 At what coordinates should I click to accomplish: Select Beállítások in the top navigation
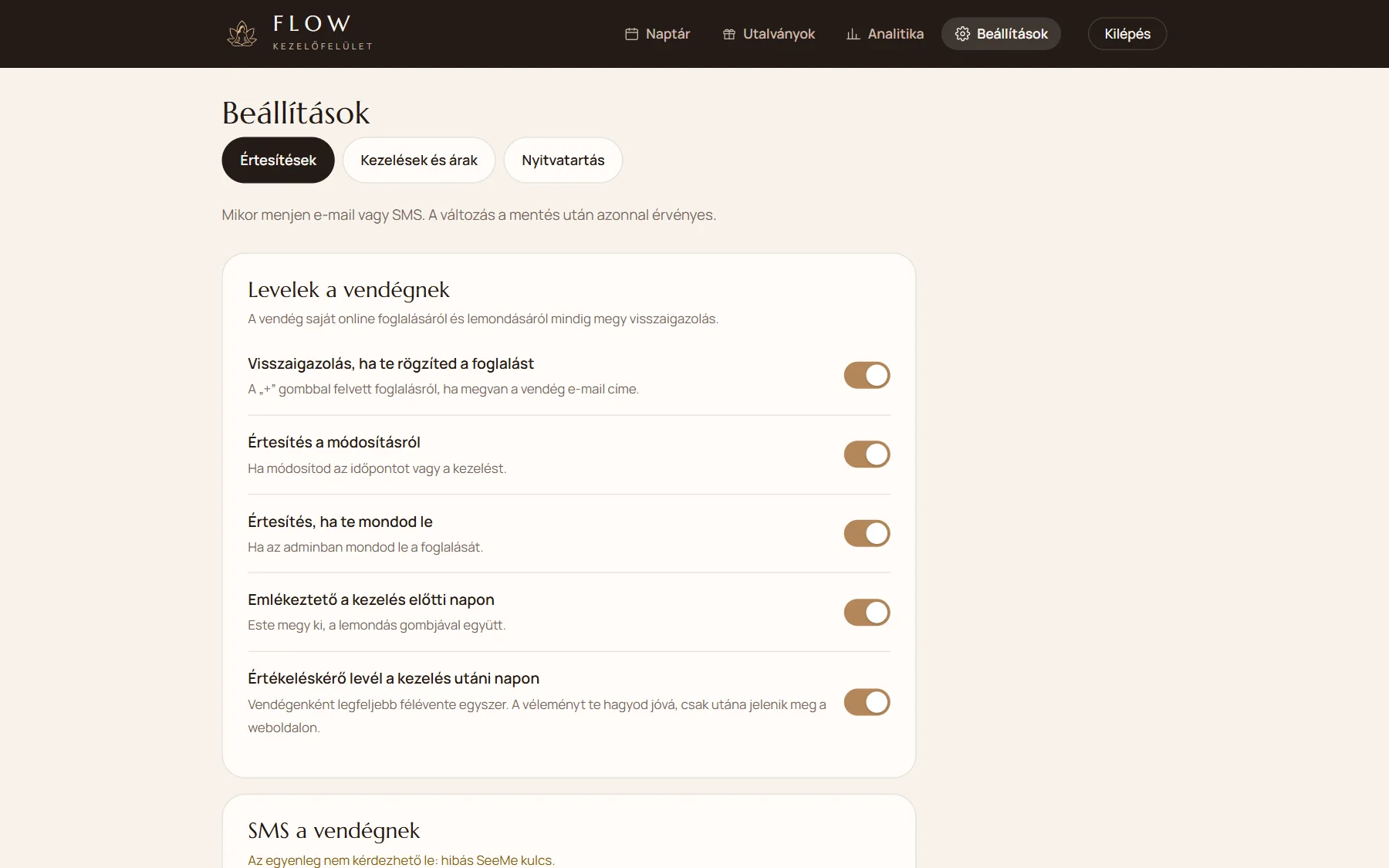tap(1001, 34)
